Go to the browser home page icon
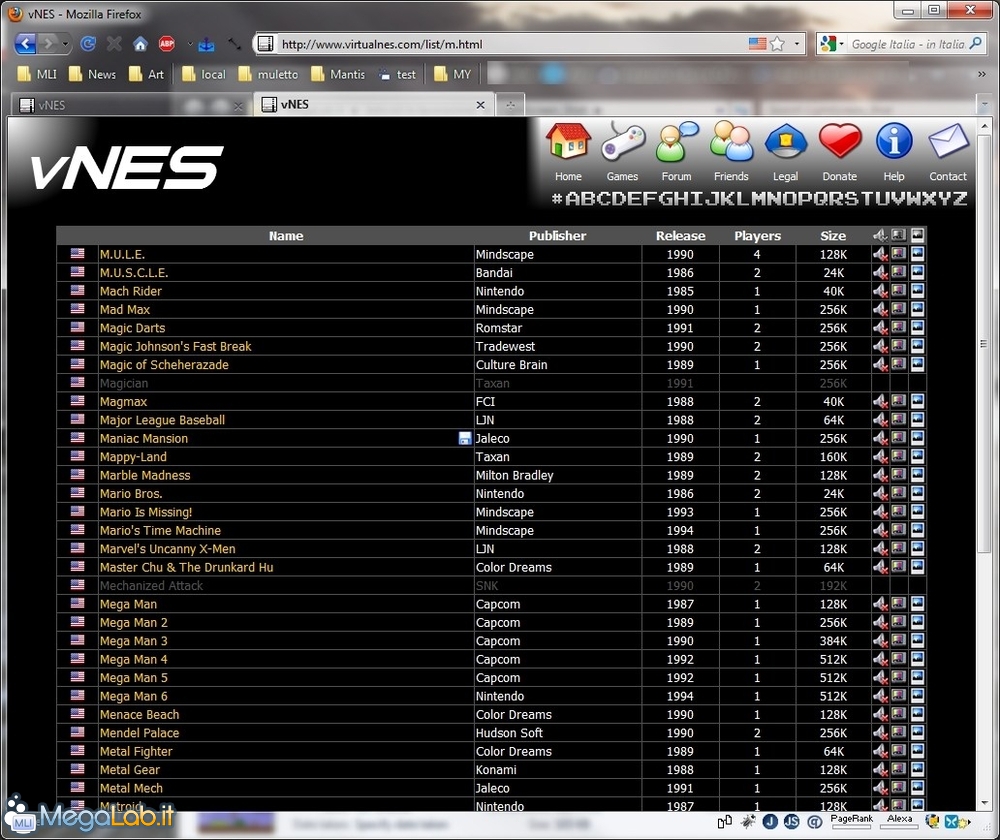Image resolution: width=1000 pixels, height=840 pixels. coord(140,43)
